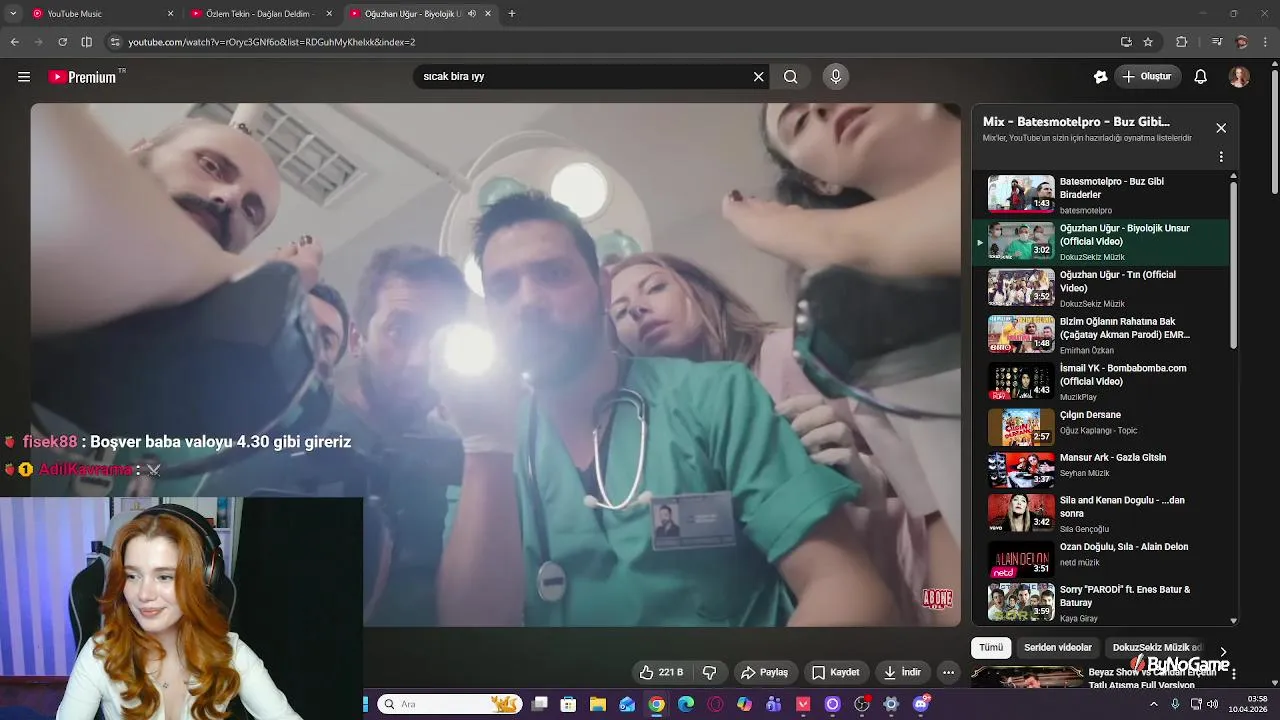Open Microsoft Edge on taskbar
1280x720 pixels.
(x=686, y=704)
